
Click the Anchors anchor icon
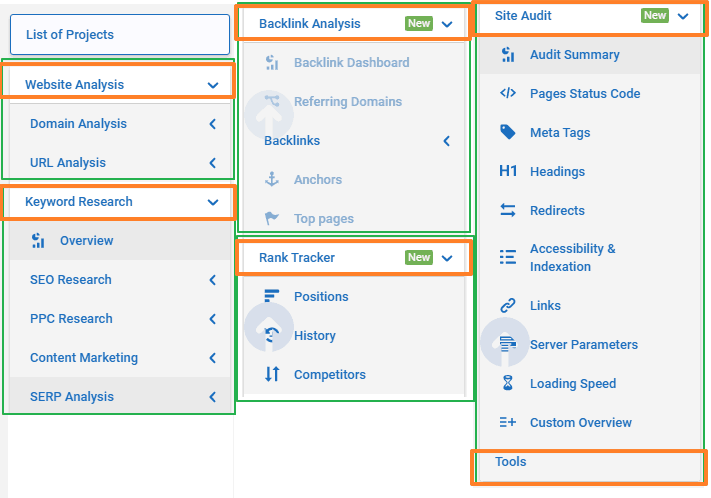click(x=272, y=180)
